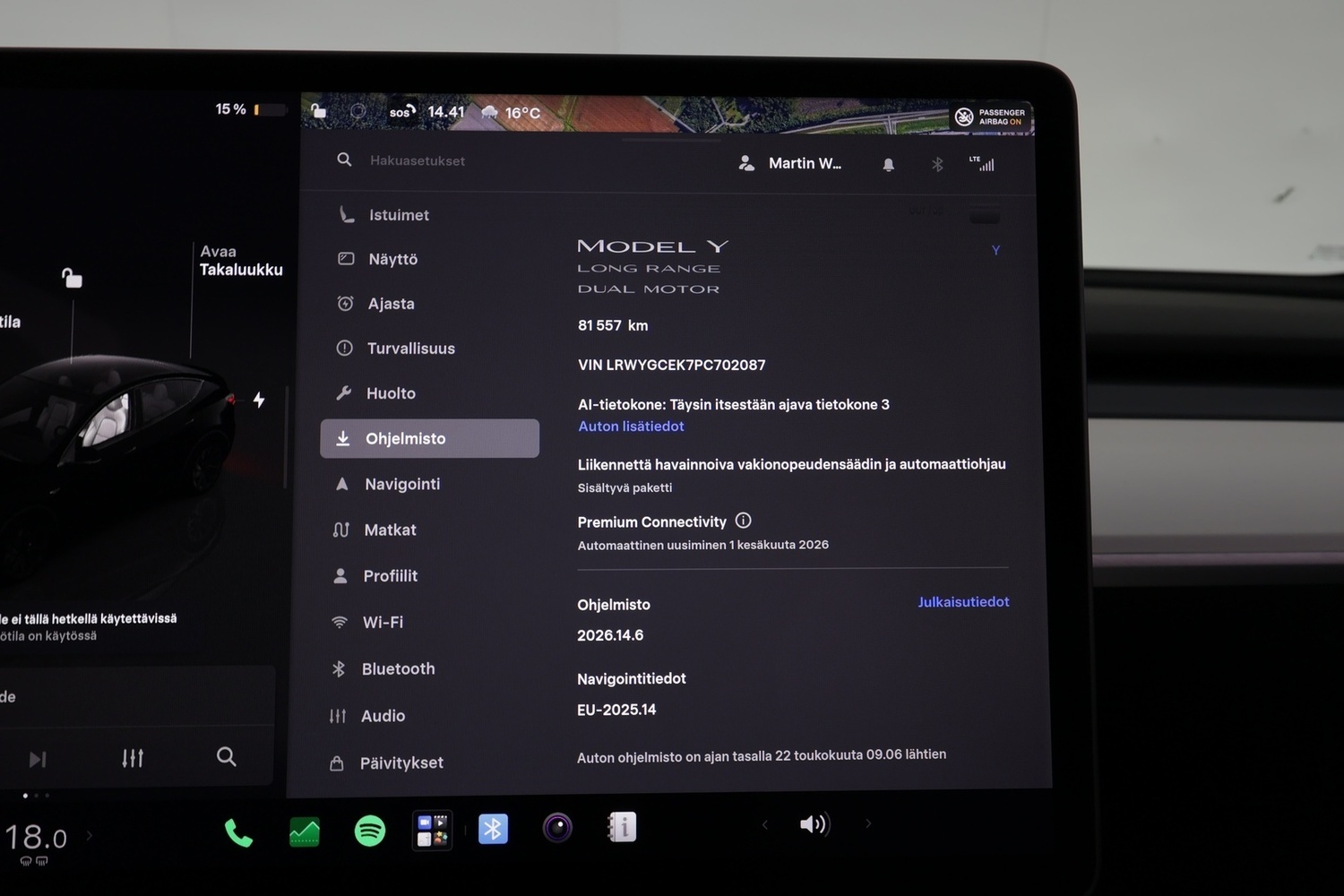Launch the green stocks chart app
Image resolution: width=1344 pixels, height=896 pixels.
[x=305, y=832]
